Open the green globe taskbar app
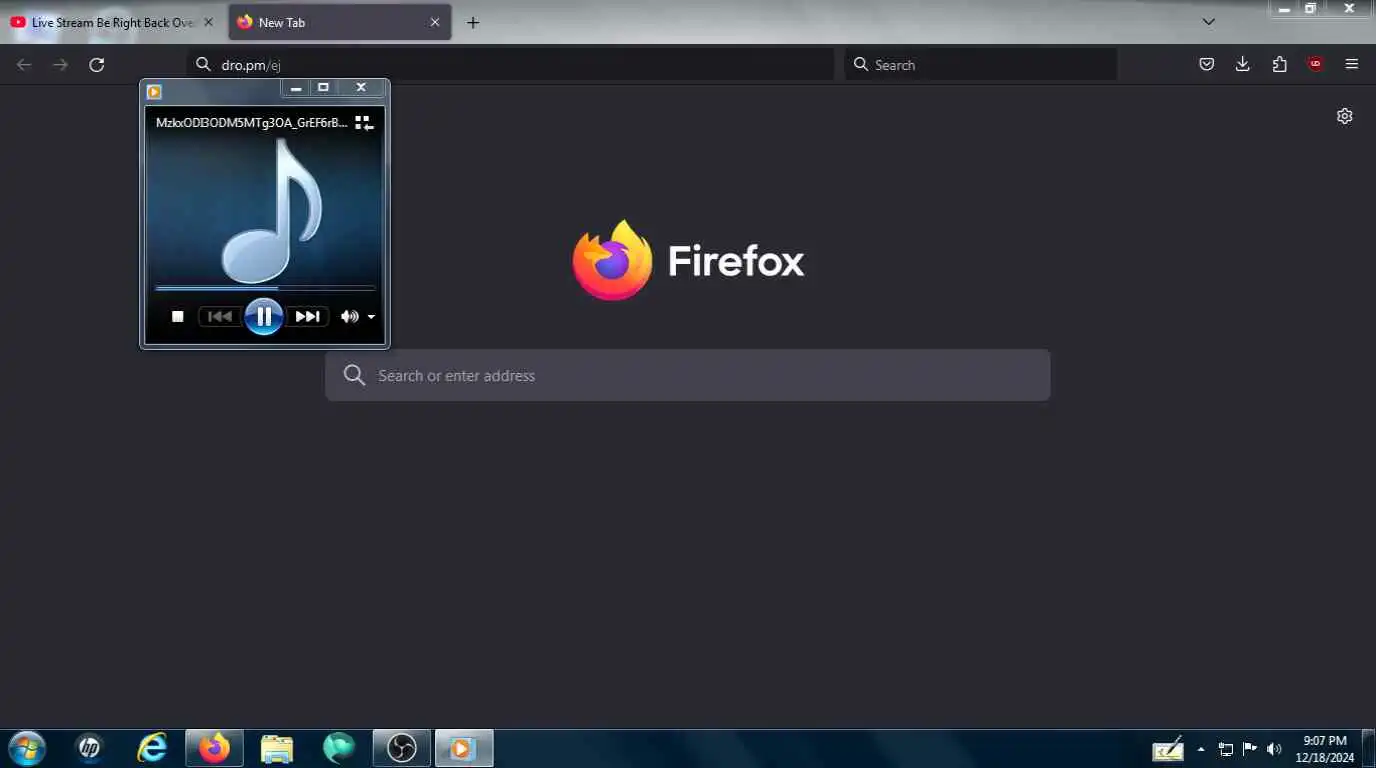Viewport: 1376px width, 768px height. pos(339,748)
